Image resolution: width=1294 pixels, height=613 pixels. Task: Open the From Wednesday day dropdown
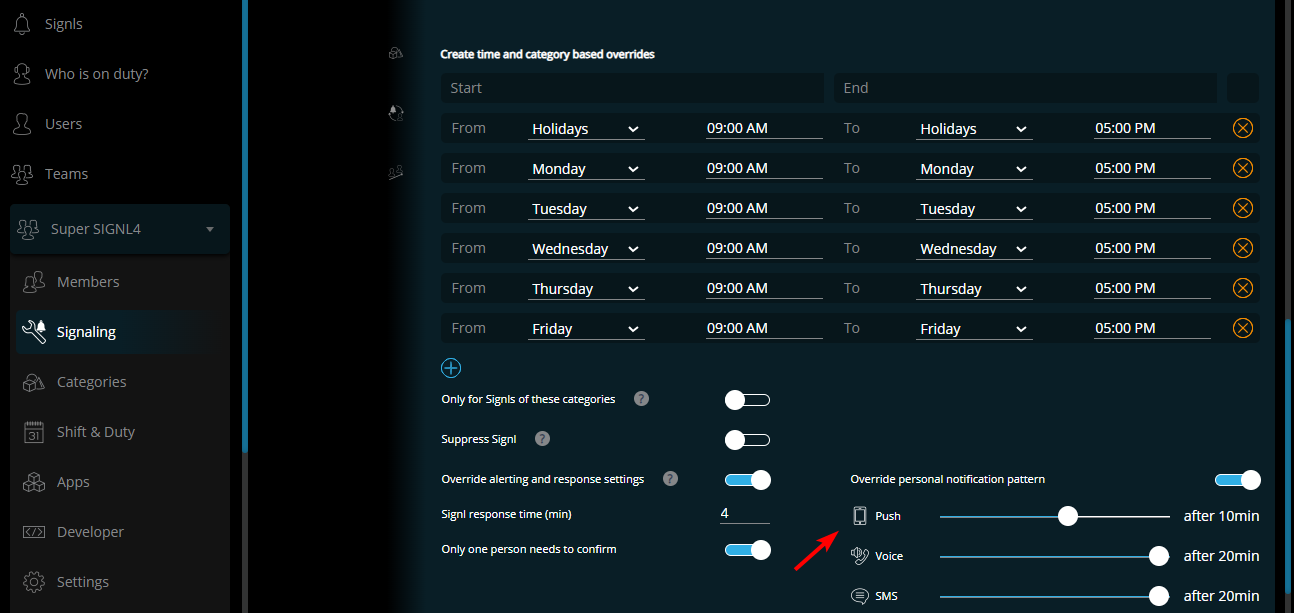click(586, 249)
